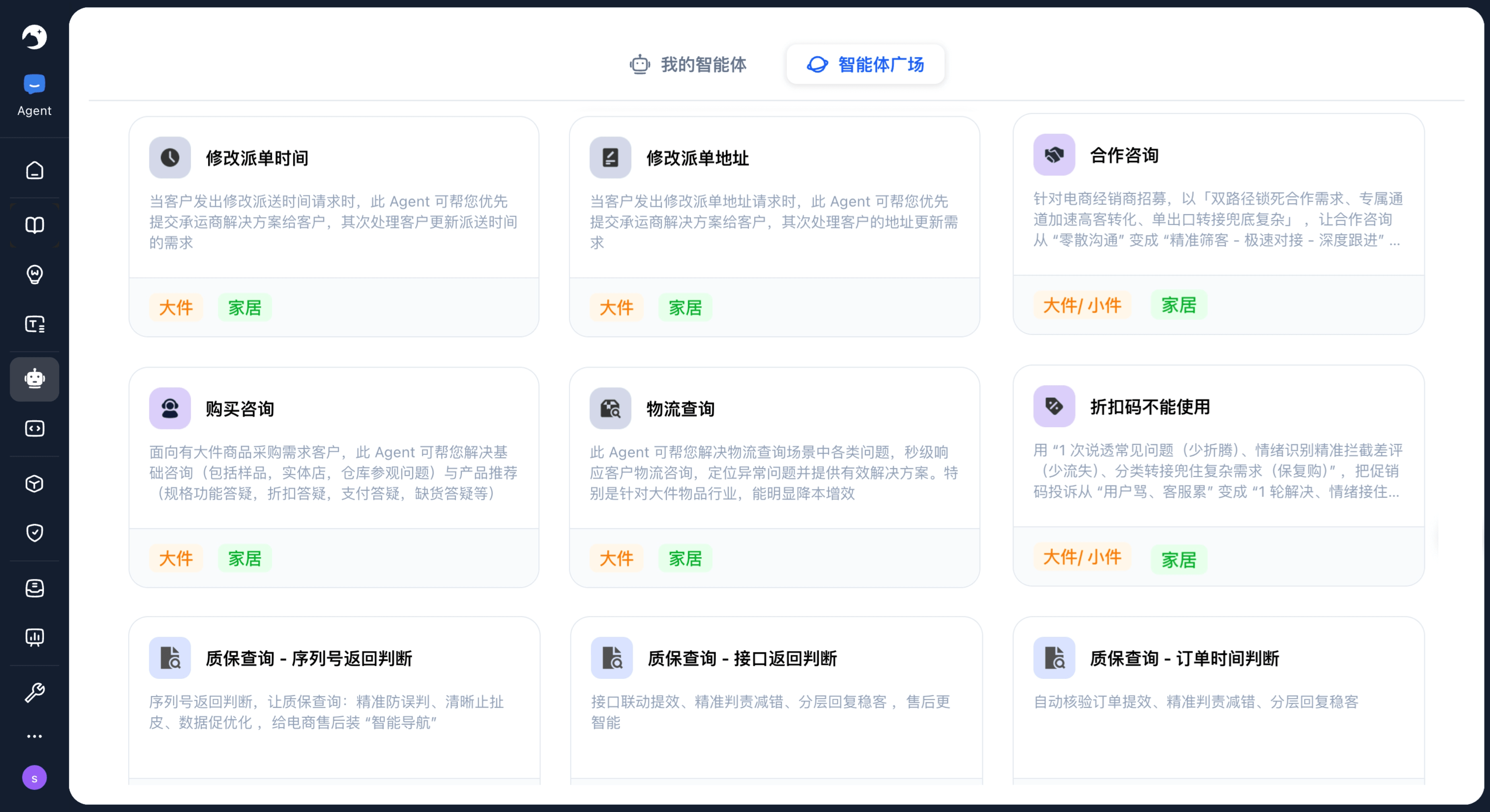This screenshot has height=812, width=1490.
Task: Click the description beginning 序列号返回判断，让质保查询
Action: 326,713
